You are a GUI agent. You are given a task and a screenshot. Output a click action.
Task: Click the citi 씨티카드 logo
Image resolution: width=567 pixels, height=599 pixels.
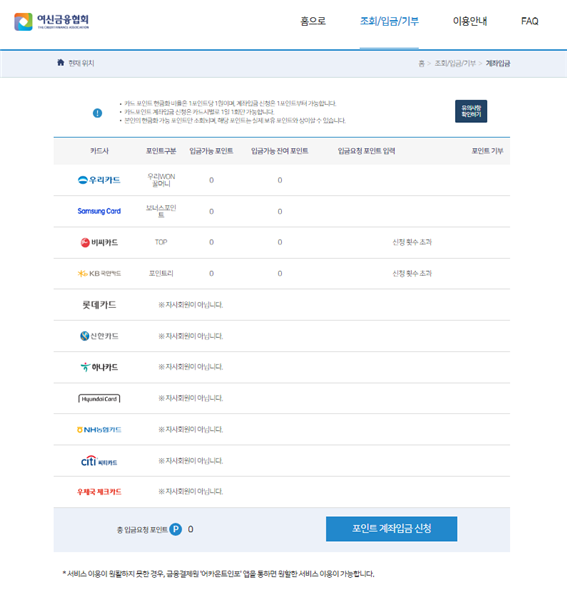99,461
